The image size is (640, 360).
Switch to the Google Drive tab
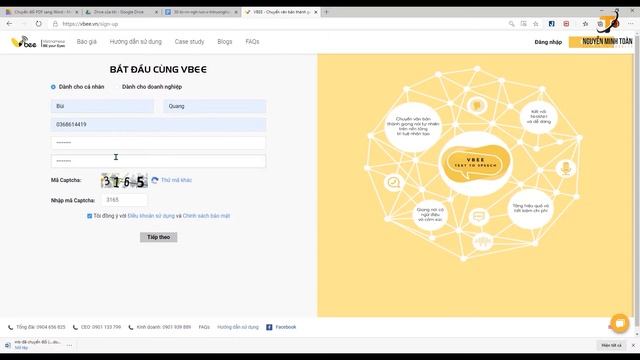point(121,12)
